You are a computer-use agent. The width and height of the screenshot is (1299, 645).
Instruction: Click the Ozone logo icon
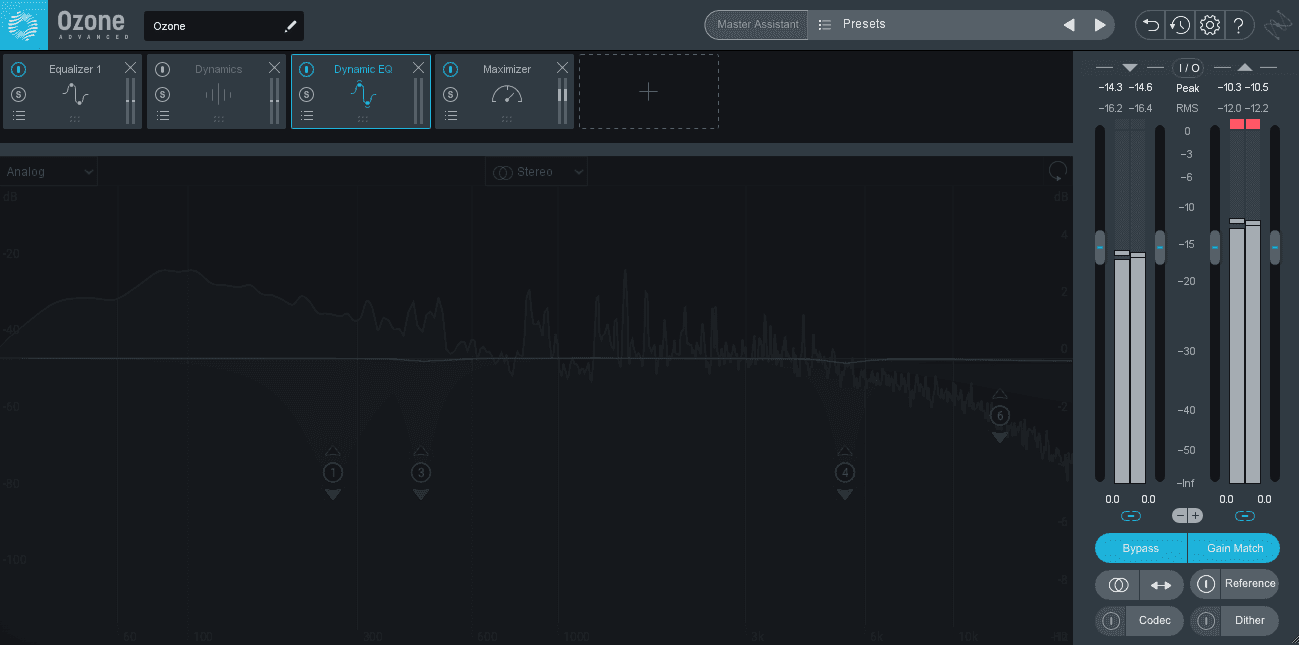coord(24,24)
